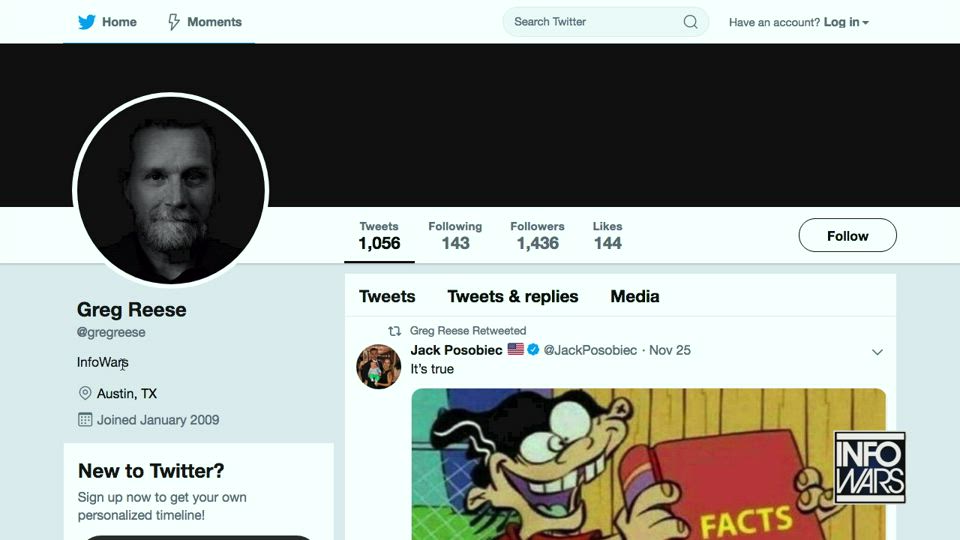This screenshot has width=960, height=540.
Task: Click the calendar icon beside Joined January 2009
Action: 85,420
